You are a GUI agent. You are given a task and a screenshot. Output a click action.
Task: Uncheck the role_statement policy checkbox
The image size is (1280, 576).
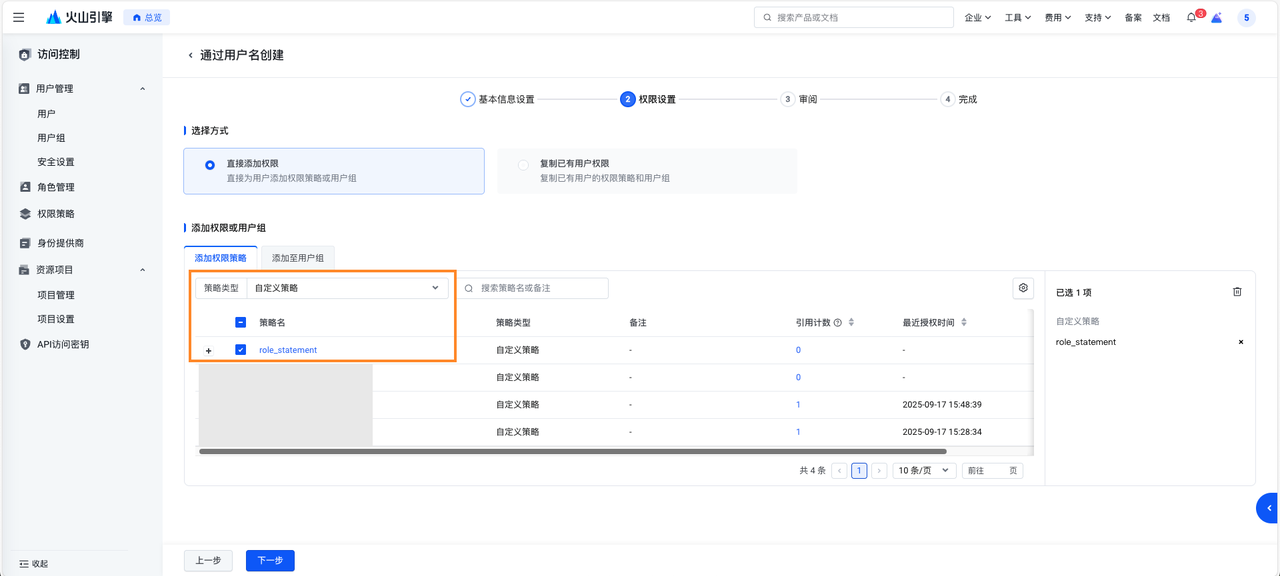tap(240, 350)
